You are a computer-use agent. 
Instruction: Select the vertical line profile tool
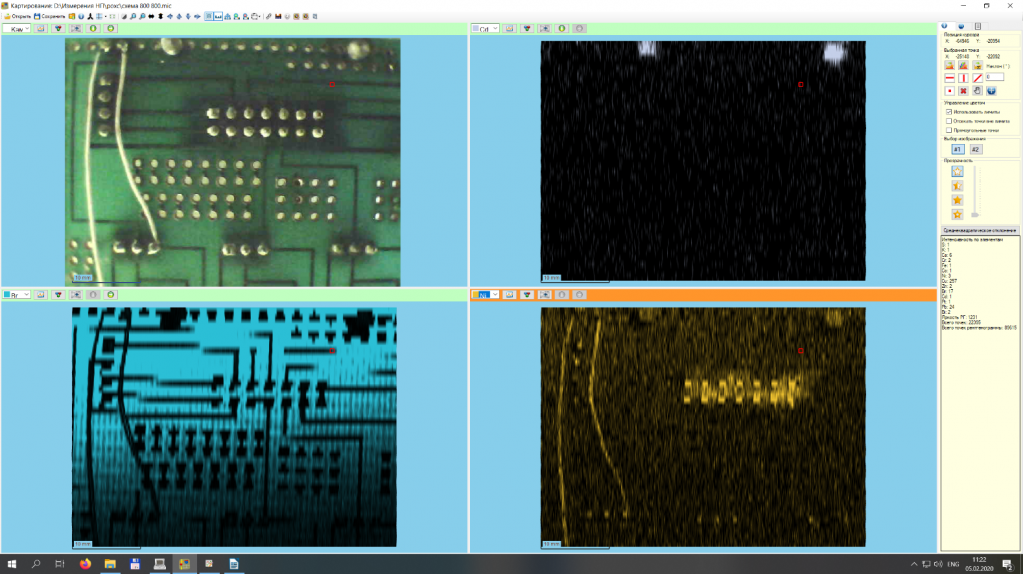pos(963,77)
